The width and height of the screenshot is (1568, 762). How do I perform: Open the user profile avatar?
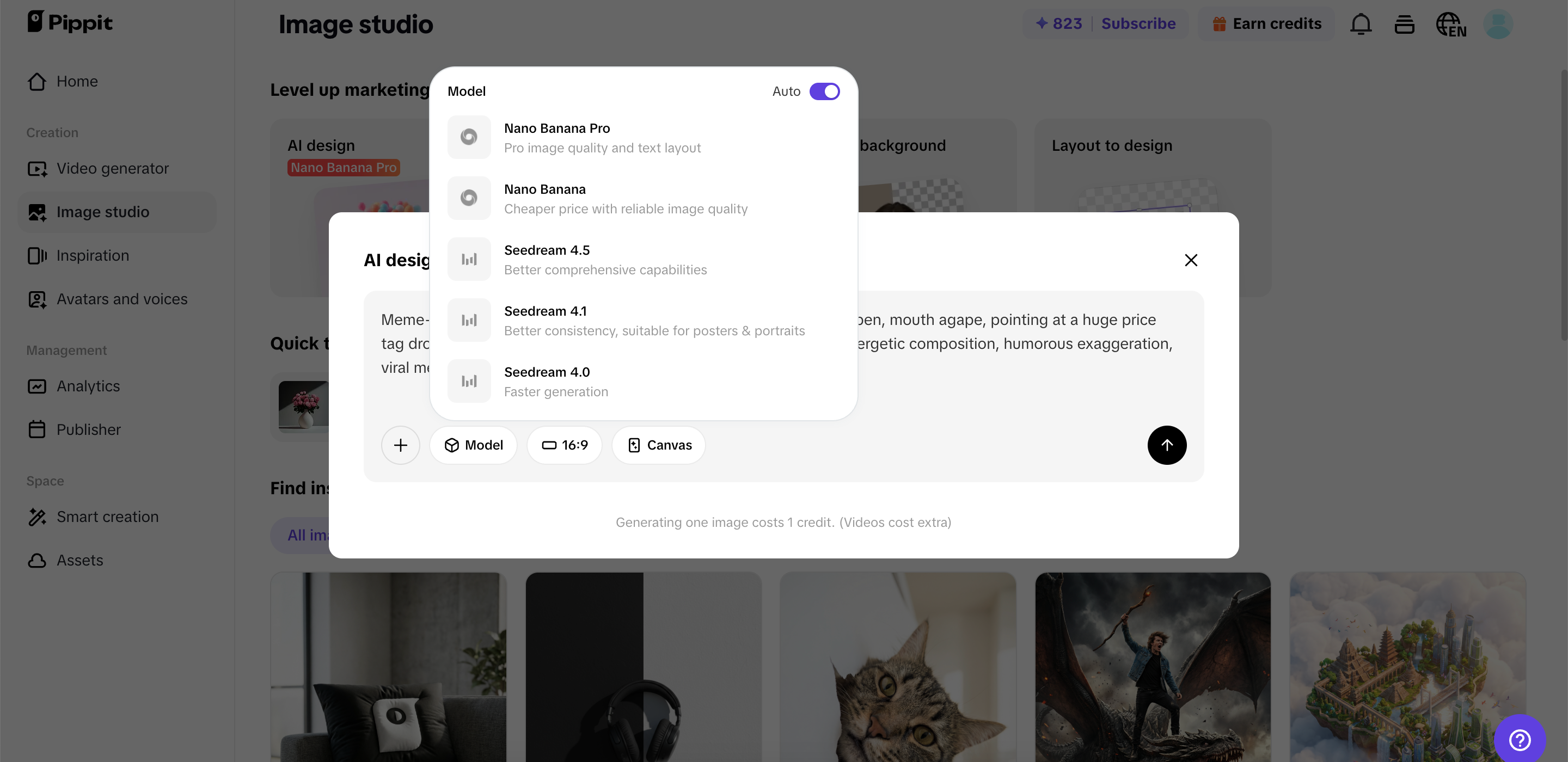point(1498,24)
